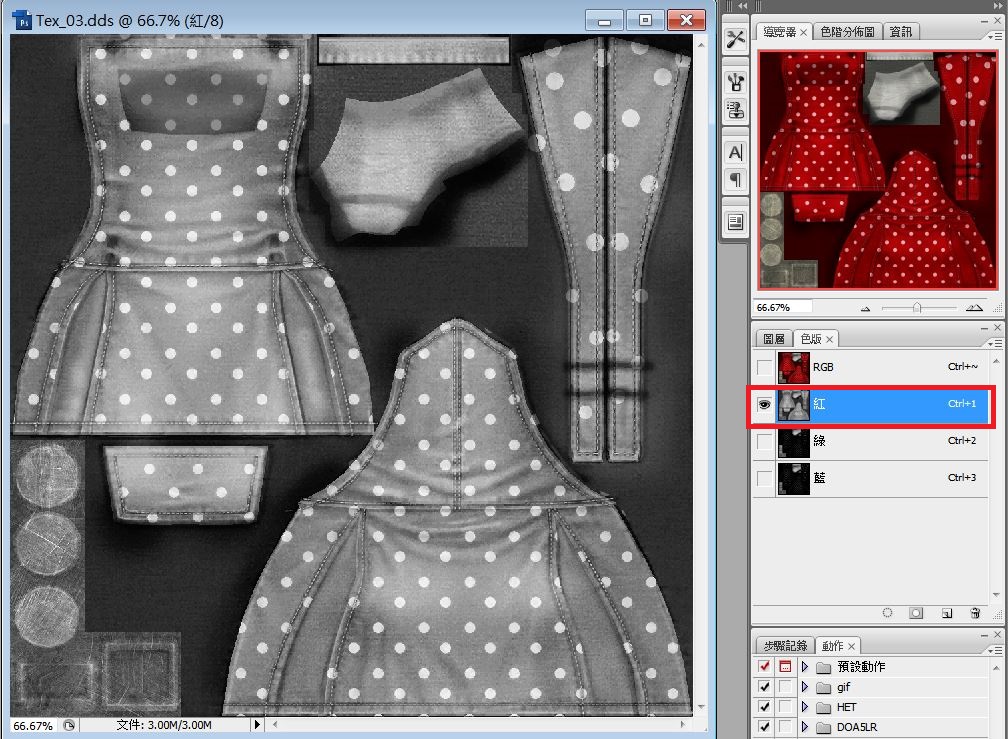Close the Navigator tab with X
This screenshot has height=739, width=1008.
point(803,32)
